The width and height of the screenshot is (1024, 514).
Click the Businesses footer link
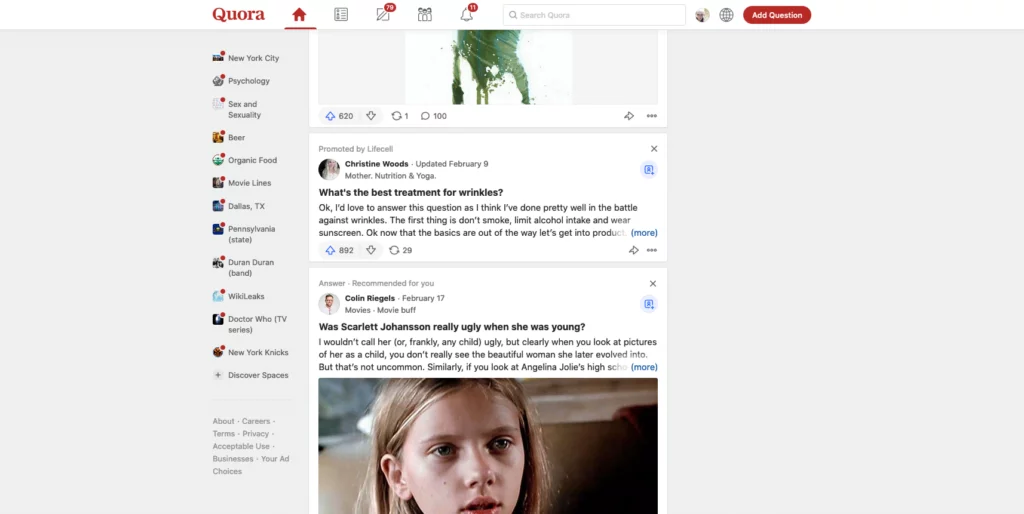232,459
